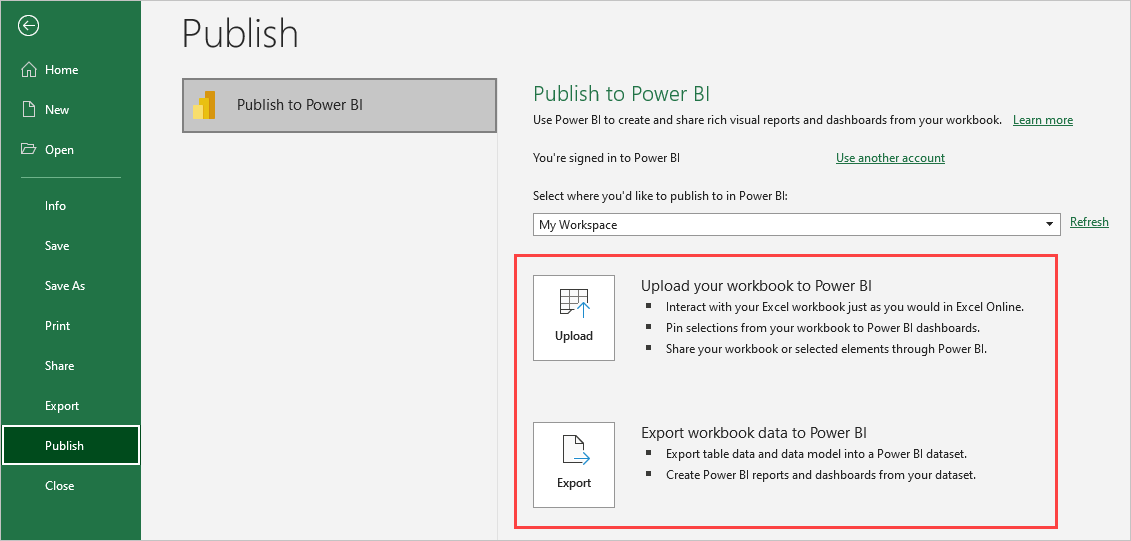
Task: Click the back arrow icon
Action: coord(29,26)
